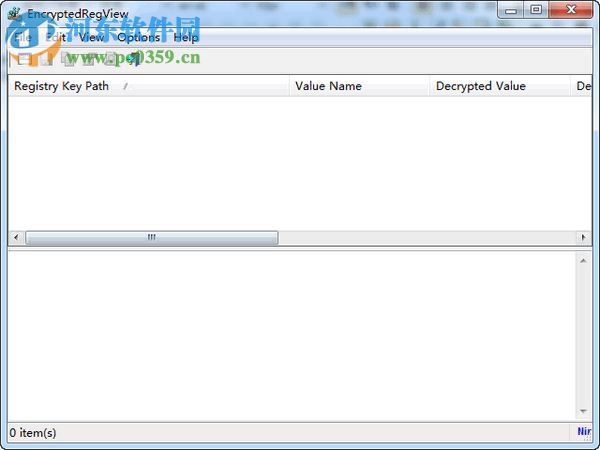
Task: Open the Edit menu
Action: (x=56, y=38)
